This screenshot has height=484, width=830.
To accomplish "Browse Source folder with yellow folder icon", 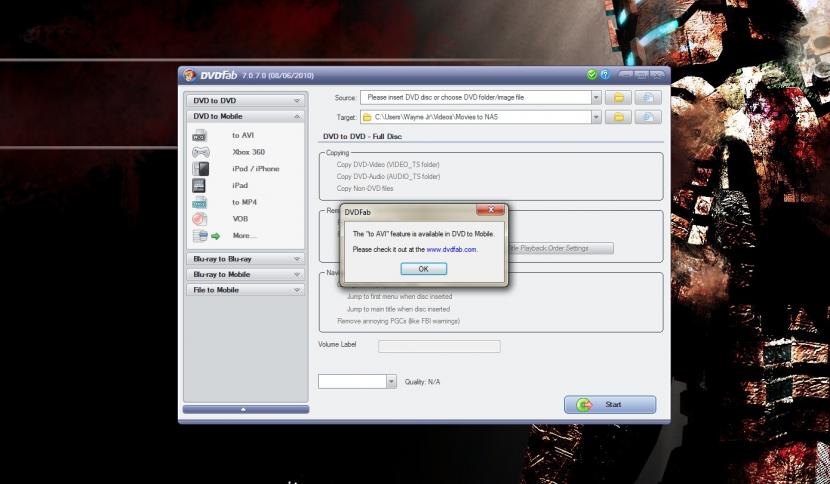I will (x=618, y=97).
